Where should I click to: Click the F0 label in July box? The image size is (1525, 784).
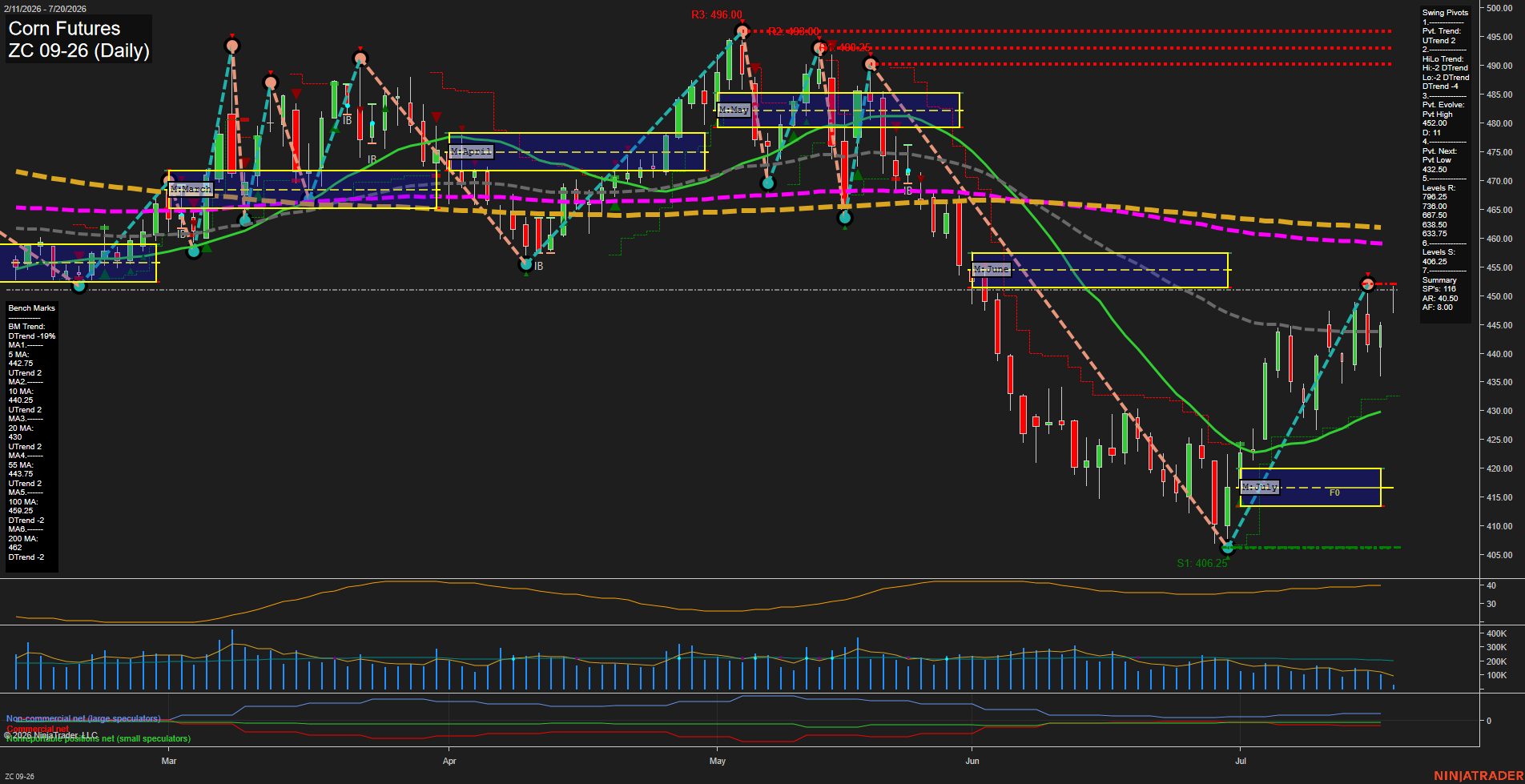coord(1334,493)
